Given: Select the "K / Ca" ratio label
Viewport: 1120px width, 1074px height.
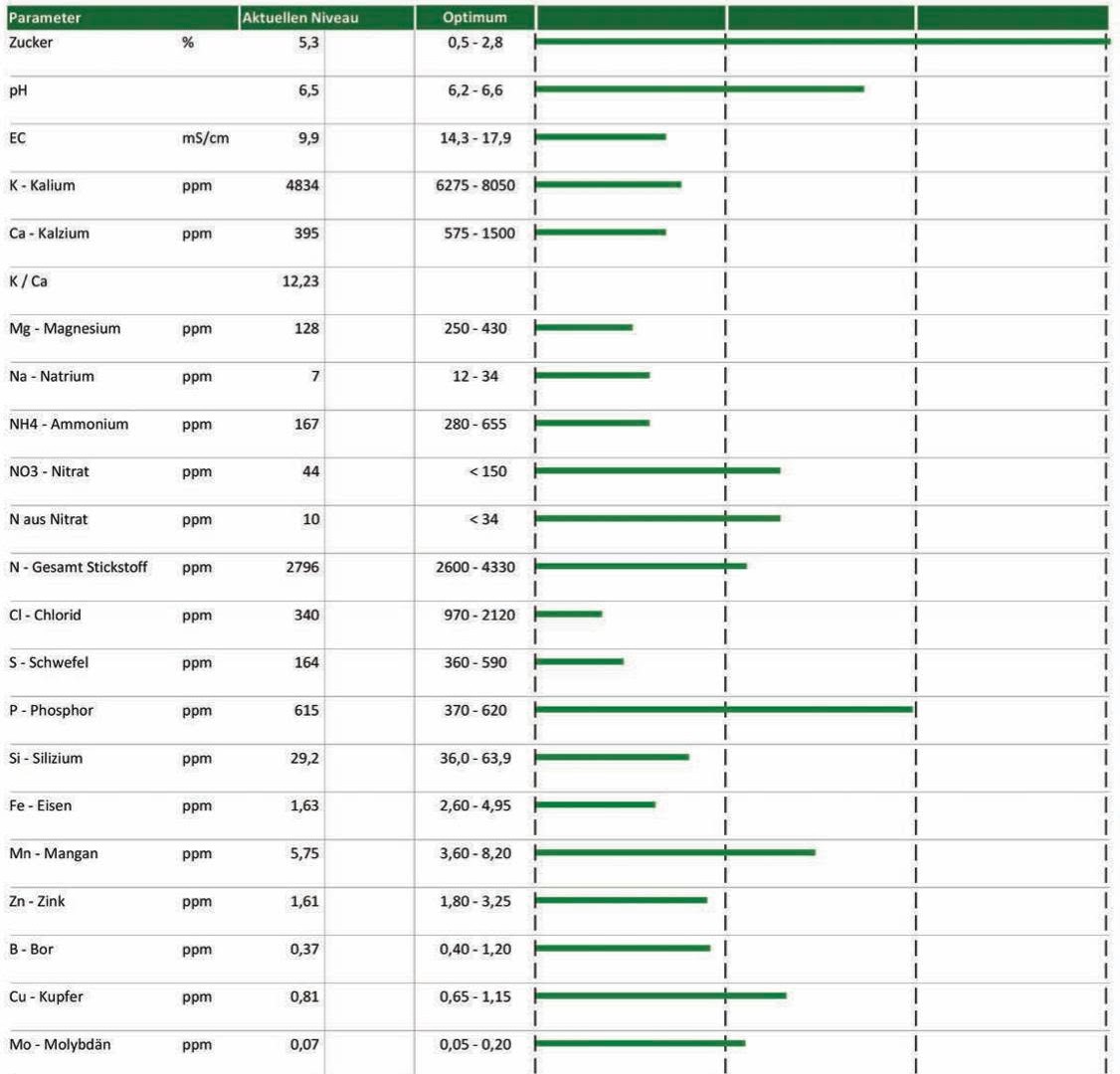Looking at the screenshot, I should pyautogui.click(x=29, y=281).
